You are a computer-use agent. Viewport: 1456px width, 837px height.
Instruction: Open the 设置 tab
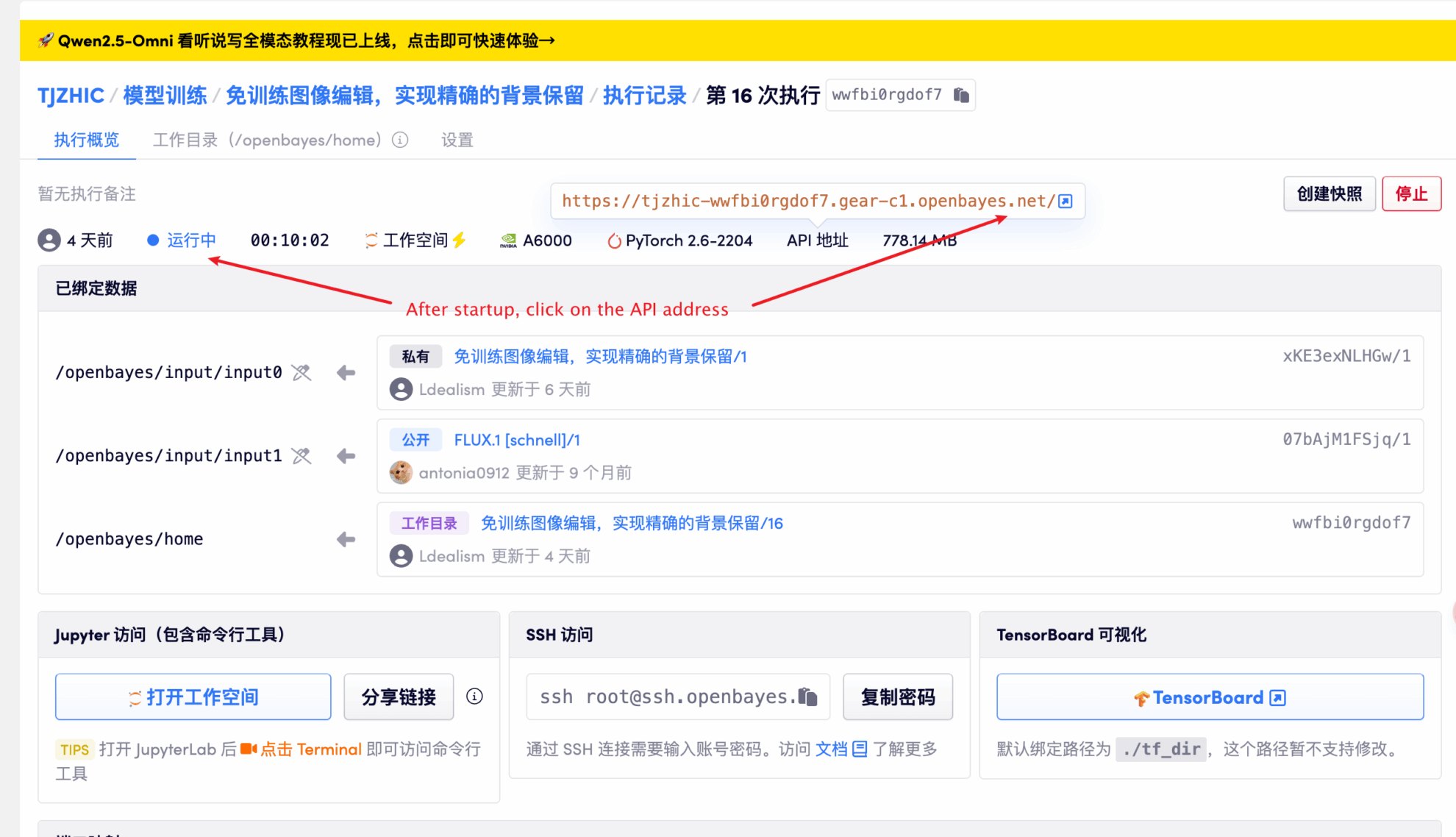pos(457,140)
